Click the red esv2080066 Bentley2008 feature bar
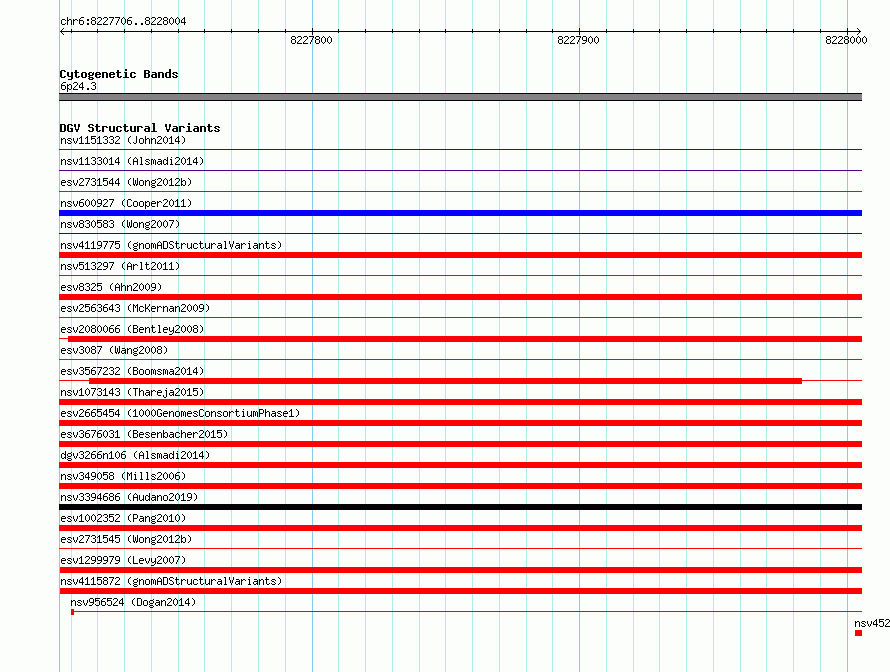Image resolution: width=890 pixels, height=672 pixels. tap(465, 339)
